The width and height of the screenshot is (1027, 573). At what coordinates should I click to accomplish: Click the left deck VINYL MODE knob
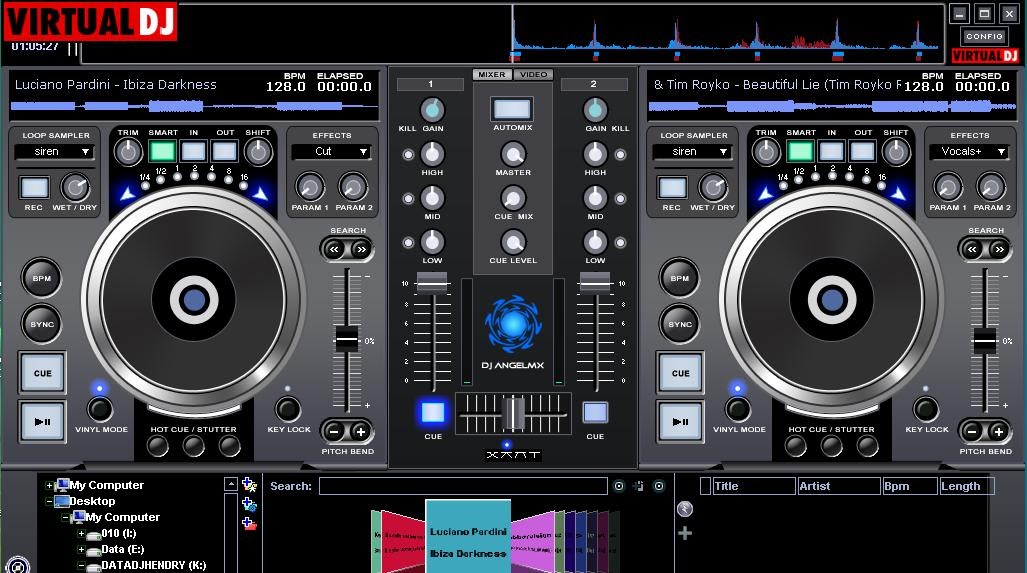(100, 409)
